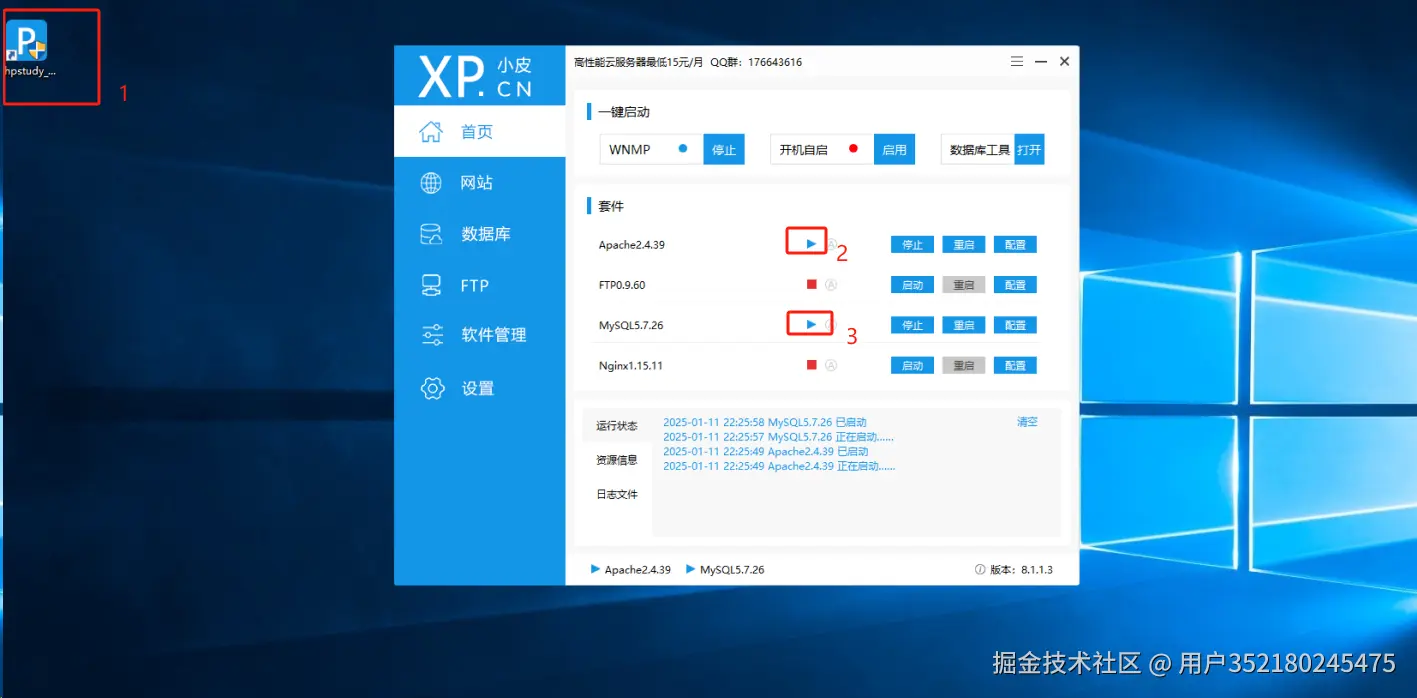The width and height of the screenshot is (1417, 698).
Task: Stop Apache2.4.39 using its 停止 button
Action: (912, 244)
